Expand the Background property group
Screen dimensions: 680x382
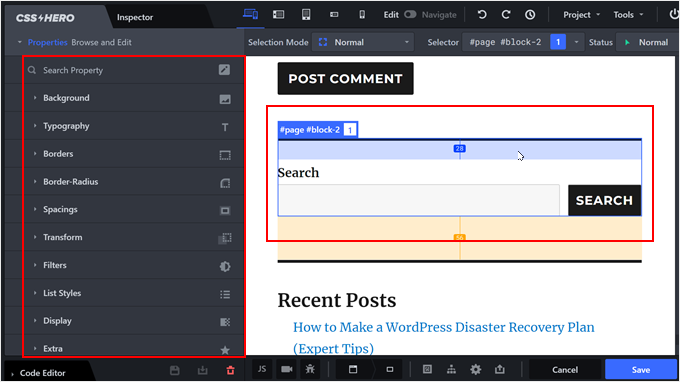[x=66, y=98]
